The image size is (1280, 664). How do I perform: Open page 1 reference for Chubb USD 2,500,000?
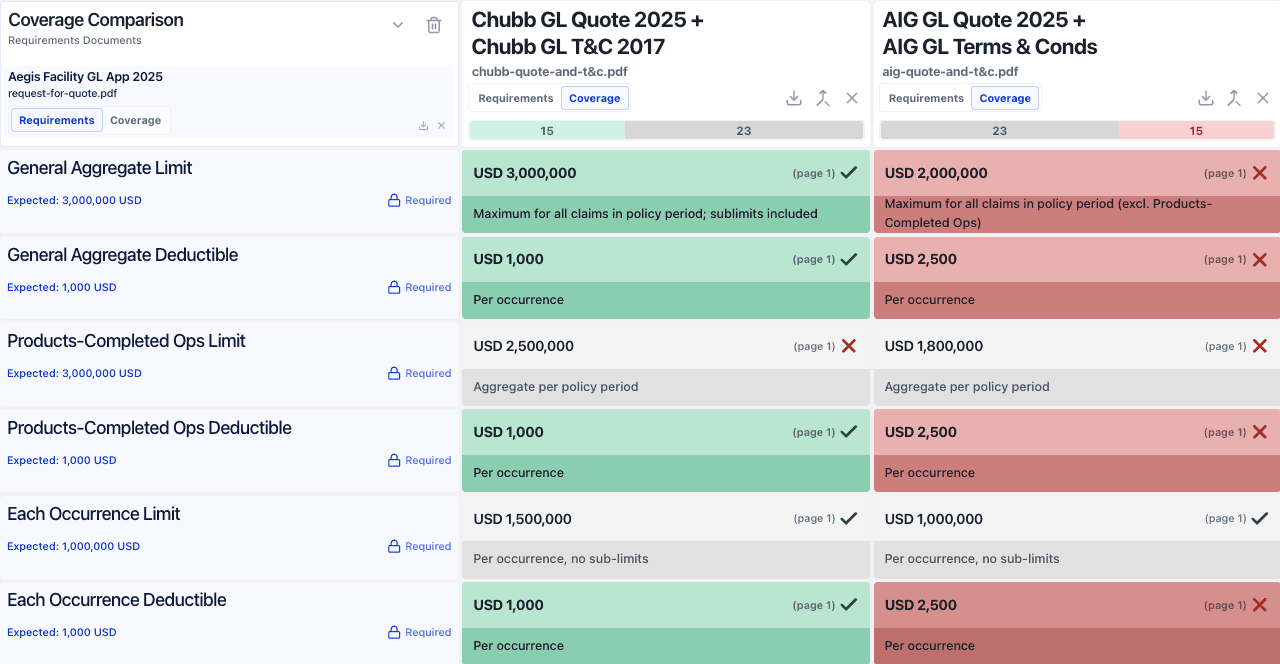[x=814, y=346]
